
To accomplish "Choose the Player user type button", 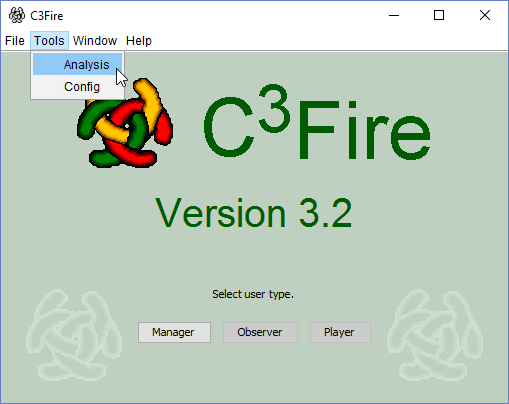I will coord(340,332).
